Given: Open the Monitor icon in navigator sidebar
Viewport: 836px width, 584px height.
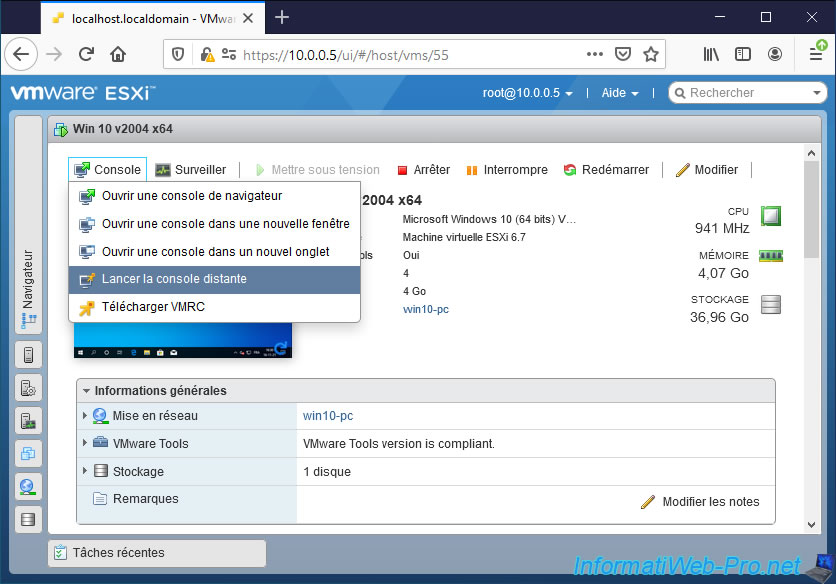Looking at the screenshot, I should tap(28, 421).
